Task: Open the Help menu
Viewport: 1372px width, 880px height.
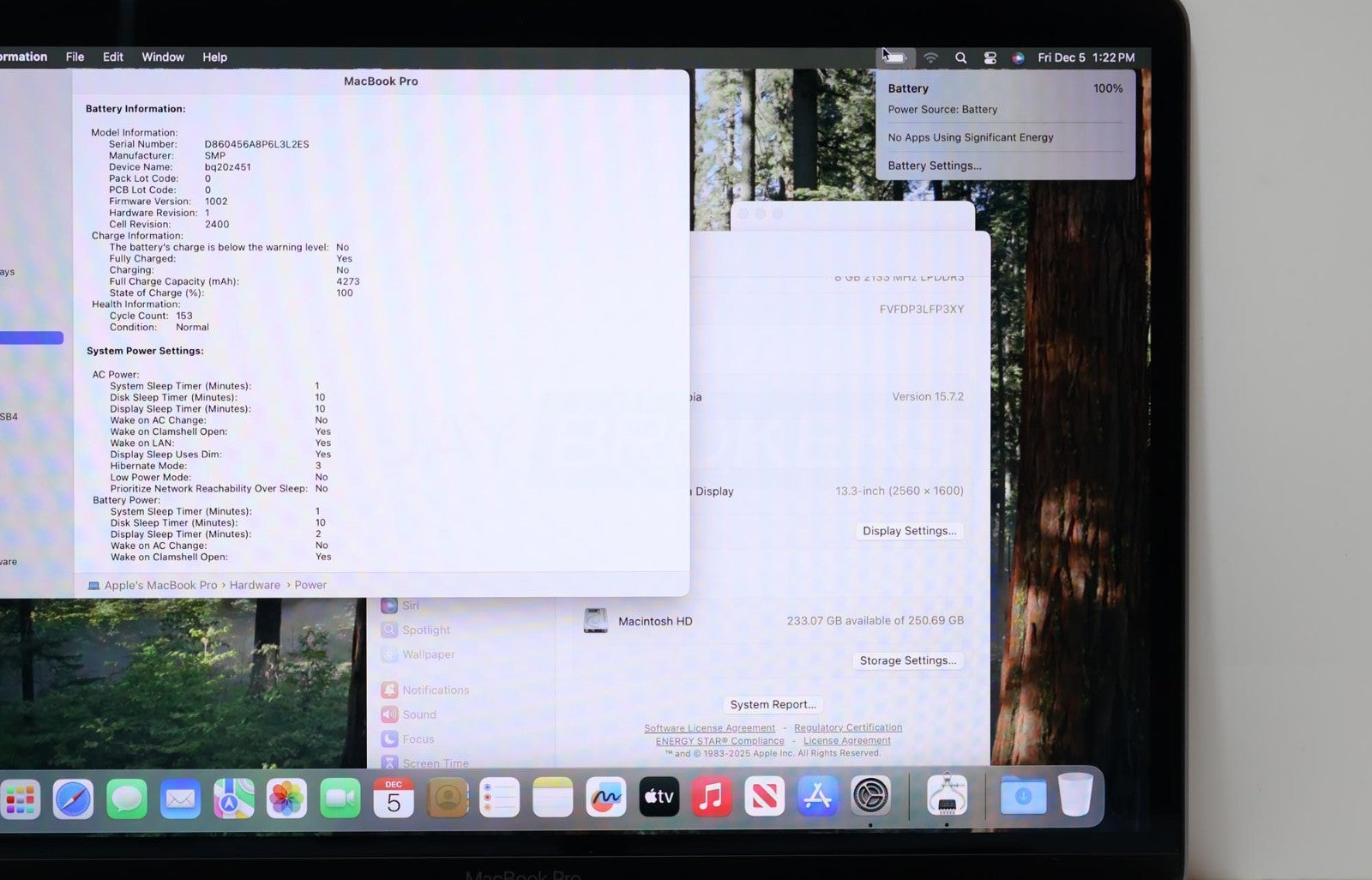Action: point(214,57)
